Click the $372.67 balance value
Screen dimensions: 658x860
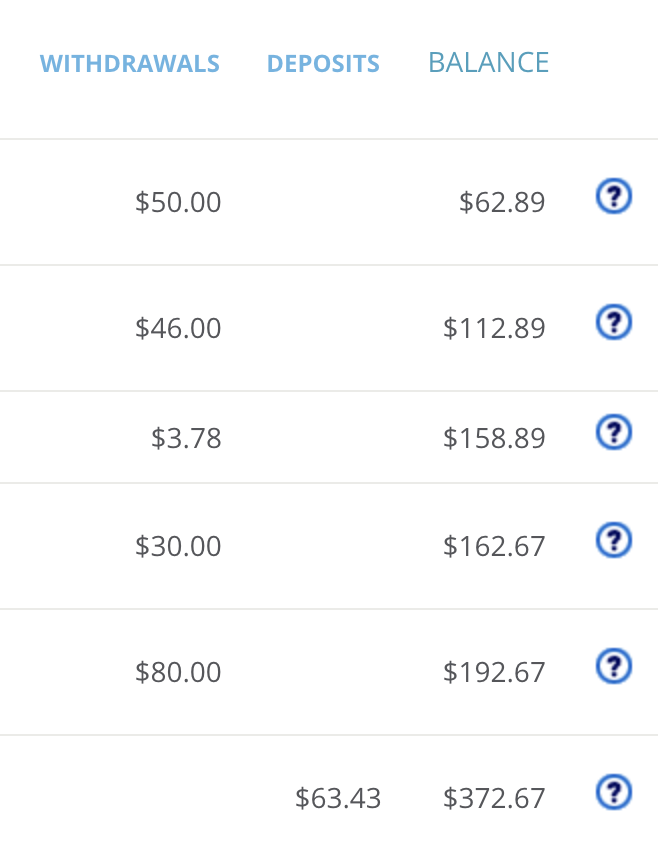pos(494,799)
